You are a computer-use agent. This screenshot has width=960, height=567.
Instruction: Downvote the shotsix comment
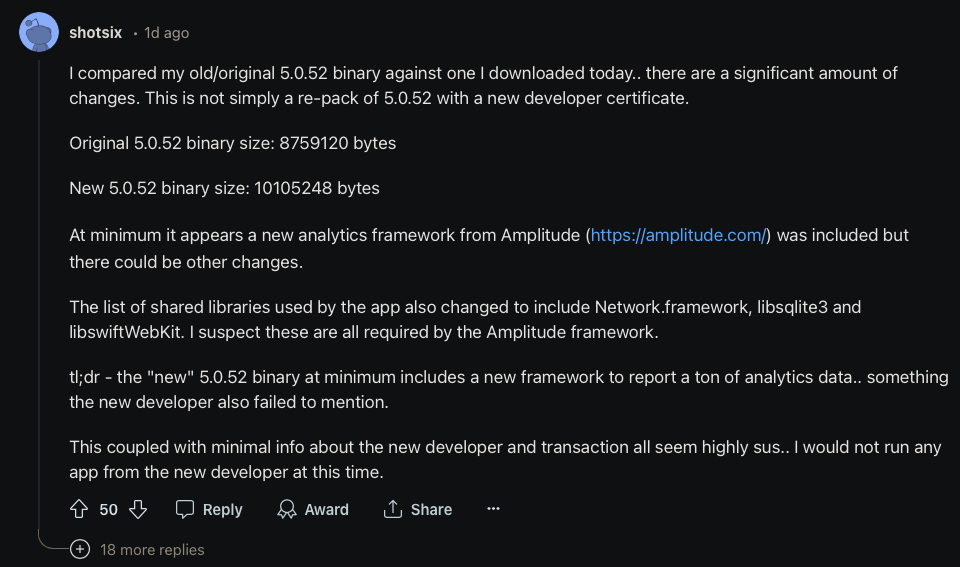(x=138, y=509)
